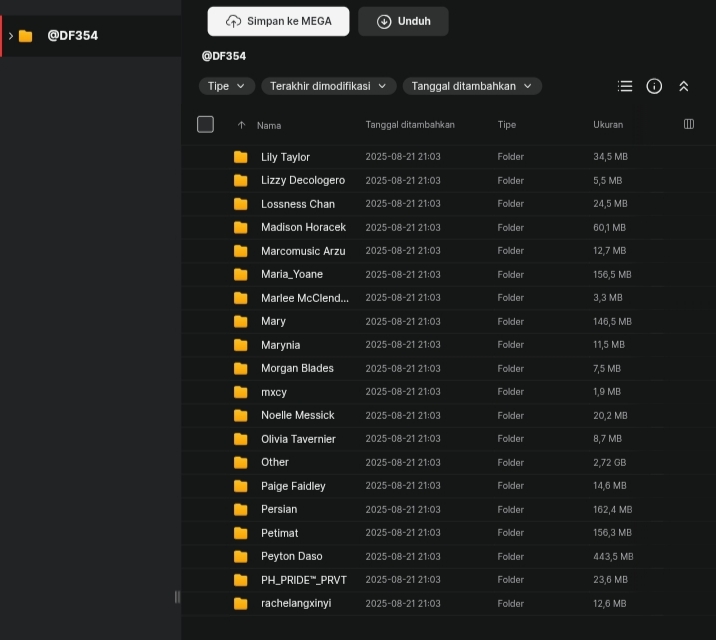
Task: Click the Other folder icon
Action: coord(241,462)
